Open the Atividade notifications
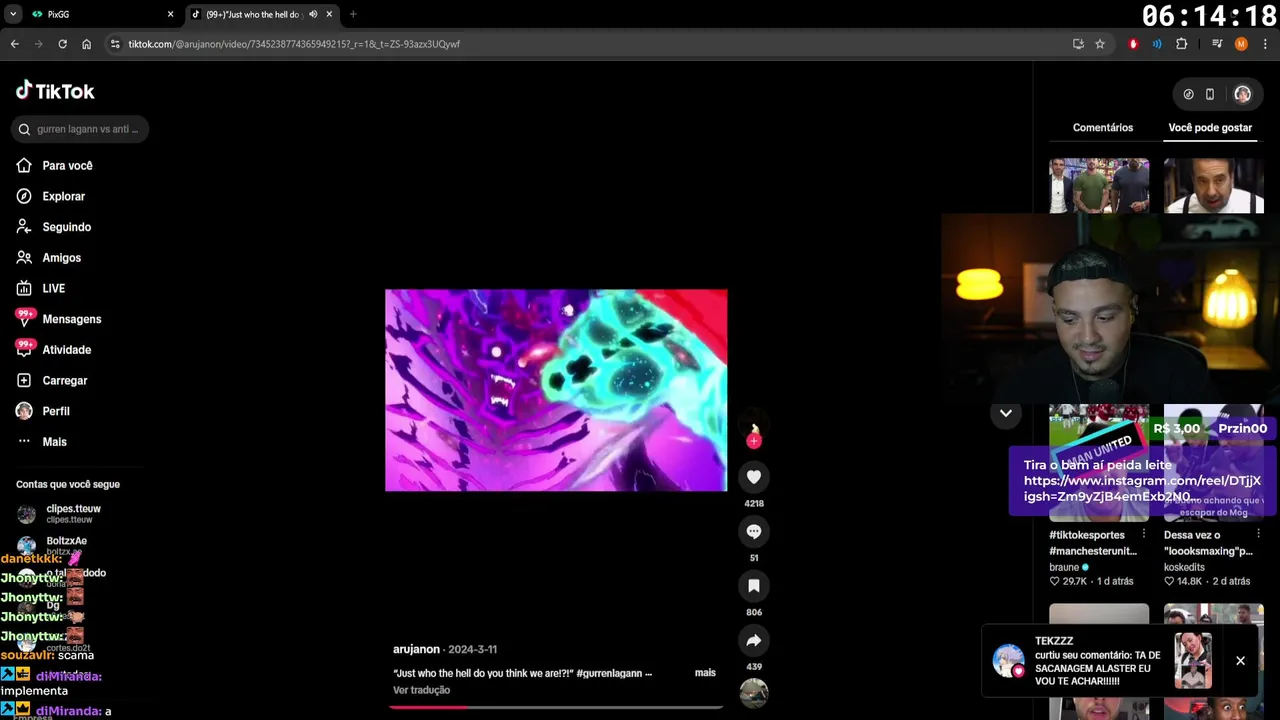 pos(66,350)
